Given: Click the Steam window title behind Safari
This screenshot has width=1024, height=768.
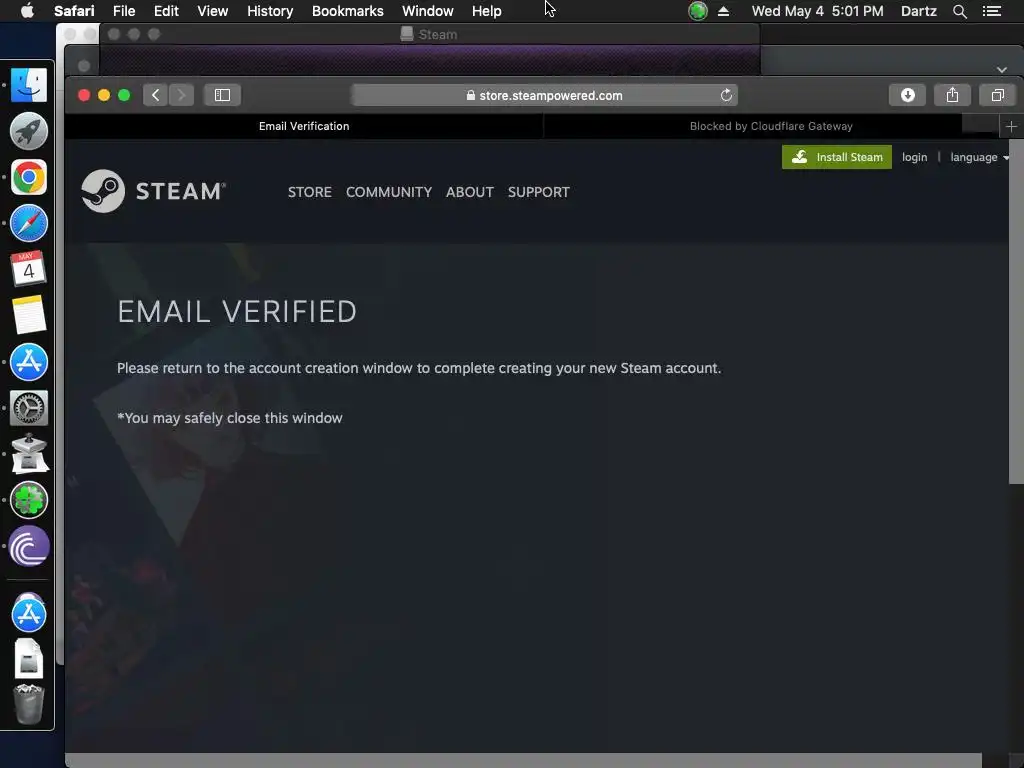Looking at the screenshot, I should [429, 35].
